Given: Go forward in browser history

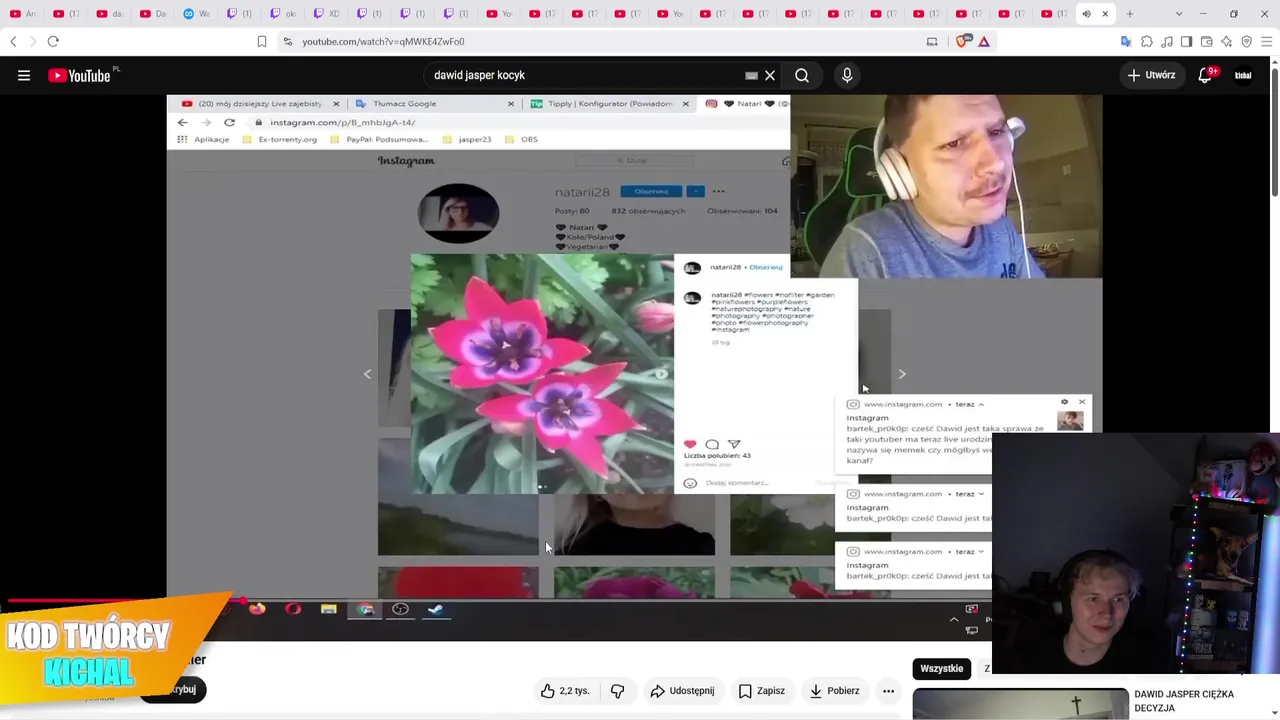Looking at the screenshot, I should [32, 41].
